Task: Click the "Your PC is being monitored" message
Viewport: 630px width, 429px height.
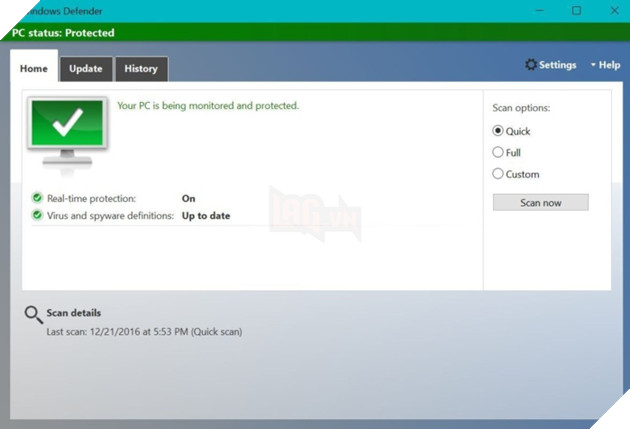Action: 208,105
